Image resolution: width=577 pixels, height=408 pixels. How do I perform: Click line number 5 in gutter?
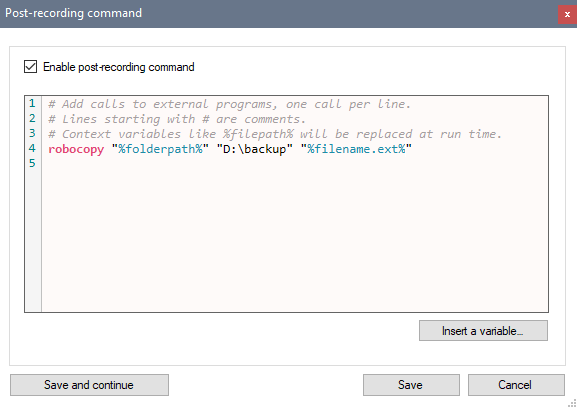click(x=32, y=163)
